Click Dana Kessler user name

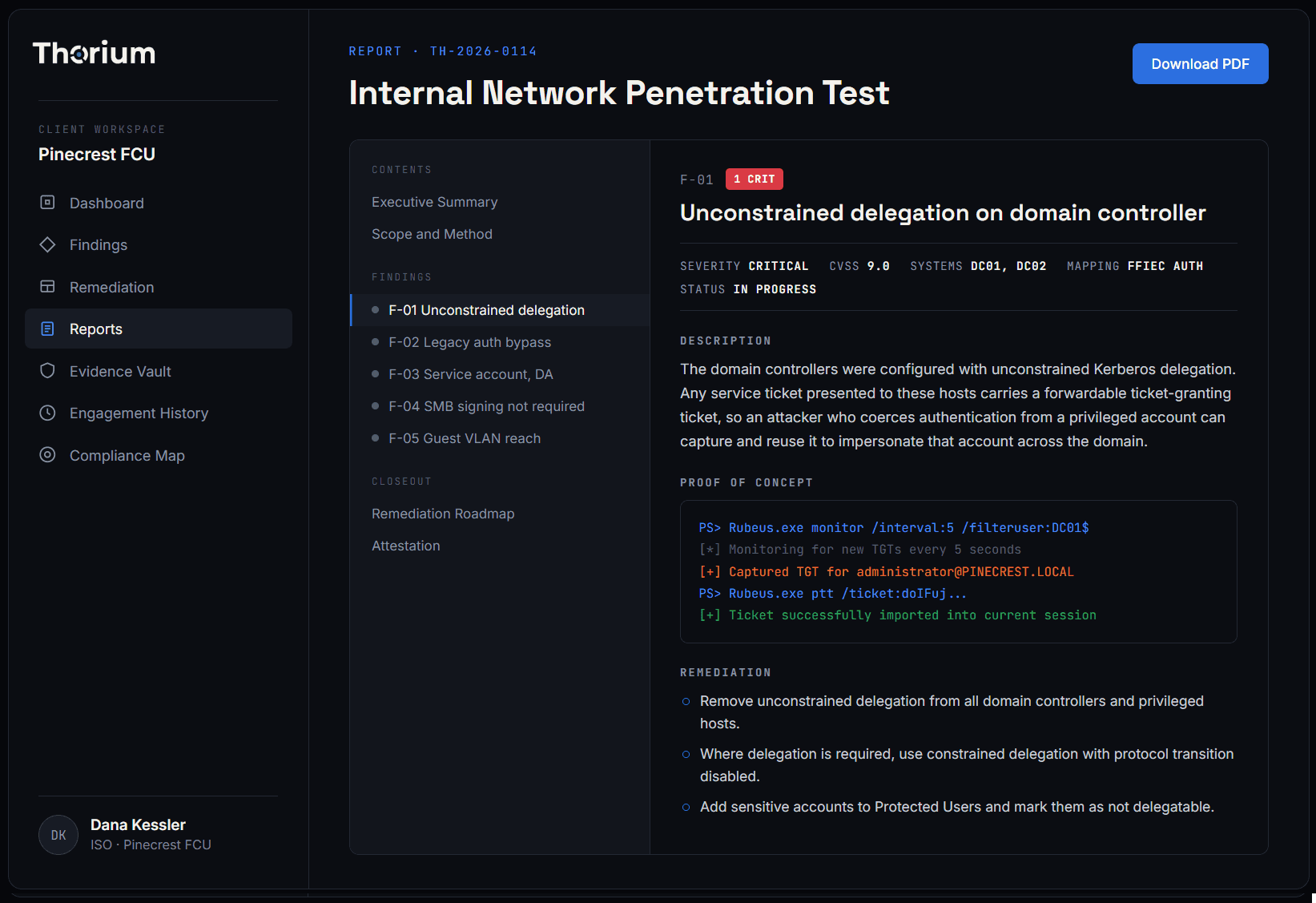click(138, 825)
